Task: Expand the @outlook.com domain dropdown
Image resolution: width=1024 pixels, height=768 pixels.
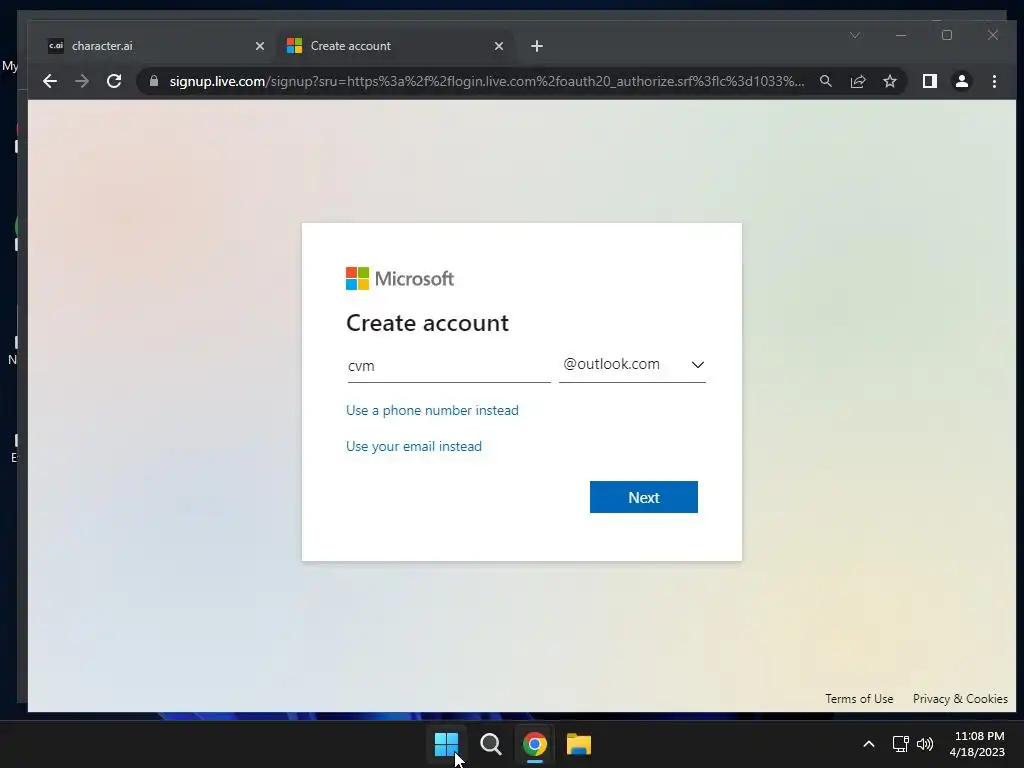Action: click(x=632, y=364)
